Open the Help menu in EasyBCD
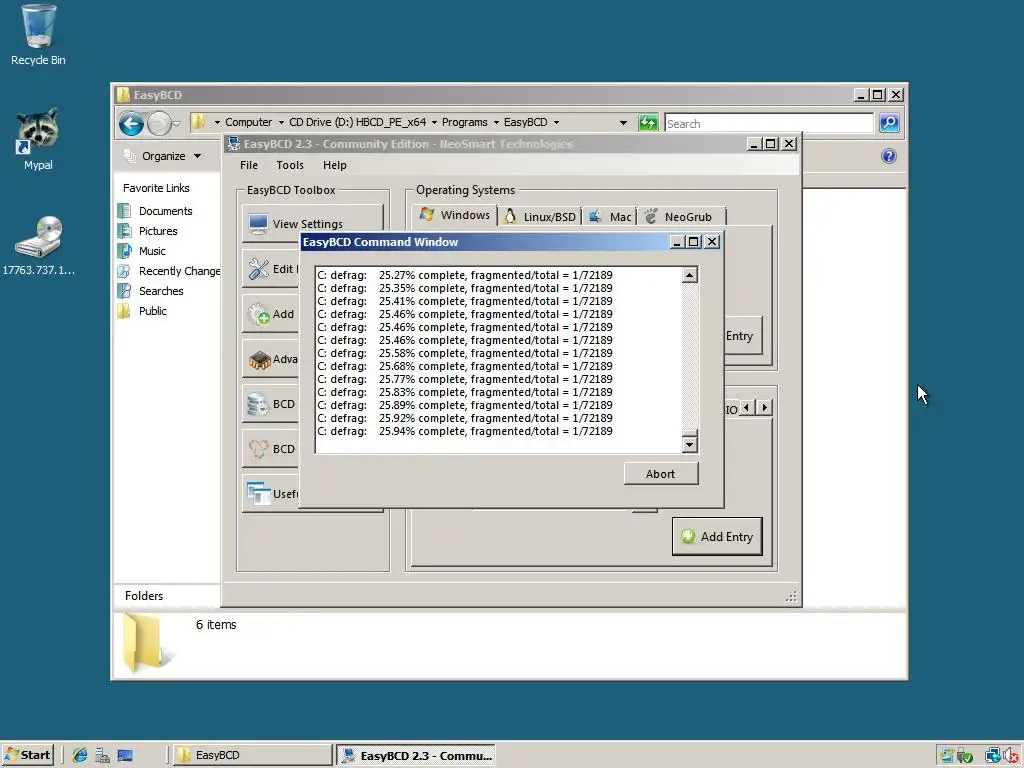This screenshot has width=1024, height=768. tap(334, 165)
